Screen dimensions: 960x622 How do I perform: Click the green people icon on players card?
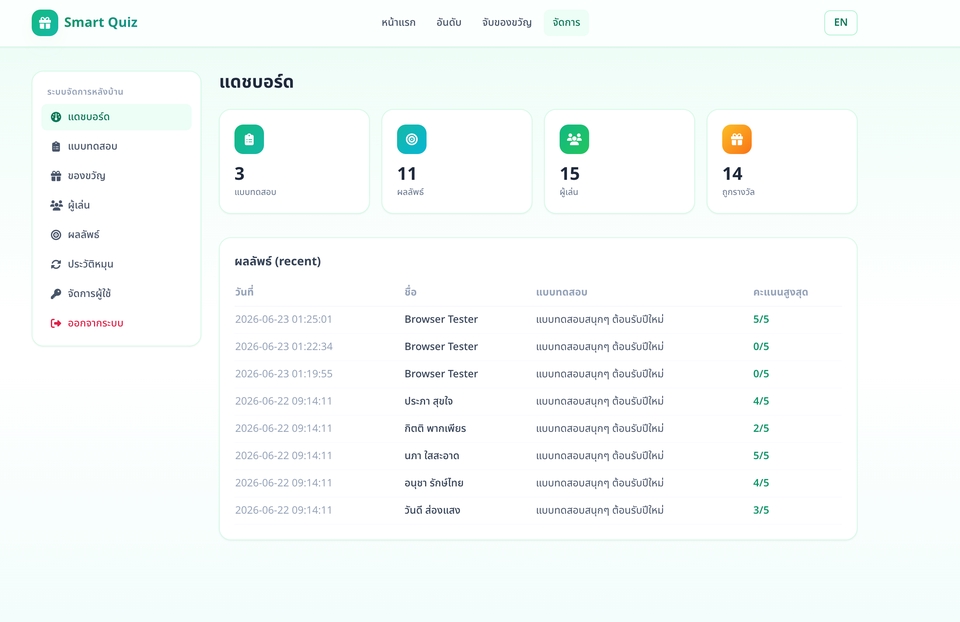pyautogui.click(x=574, y=139)
